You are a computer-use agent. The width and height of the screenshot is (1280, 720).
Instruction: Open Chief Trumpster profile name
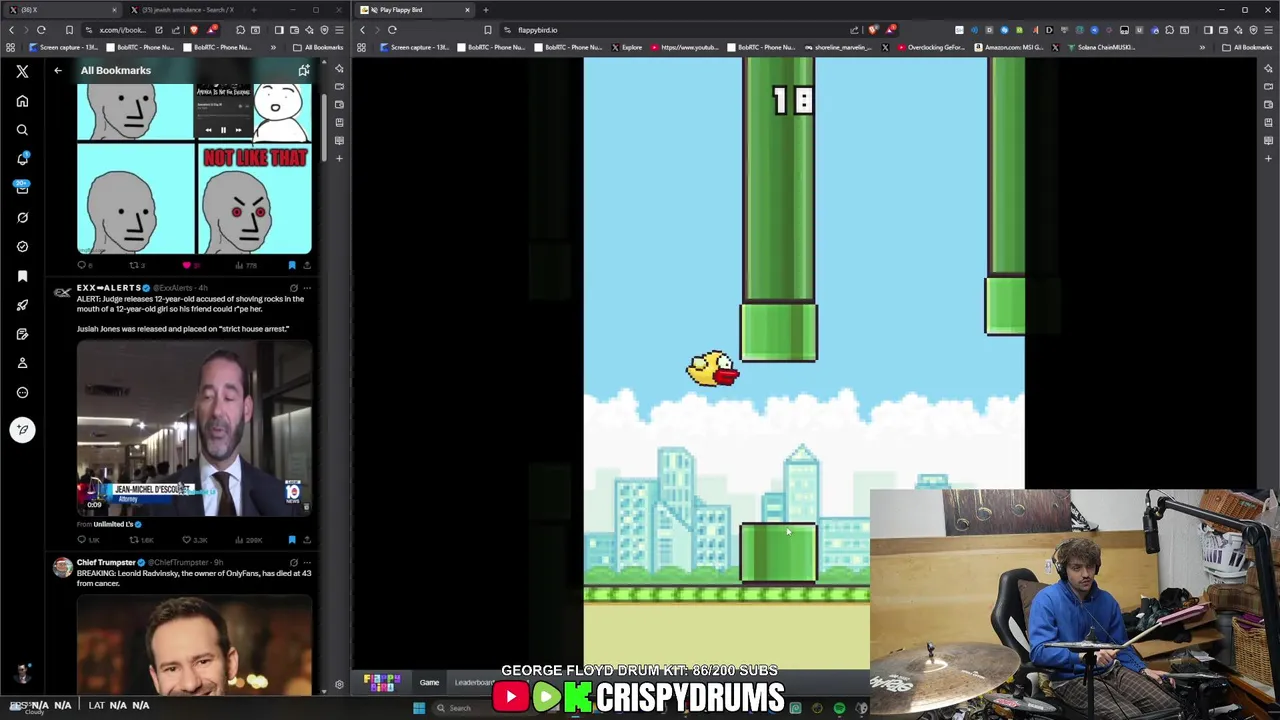click(106, 563)
